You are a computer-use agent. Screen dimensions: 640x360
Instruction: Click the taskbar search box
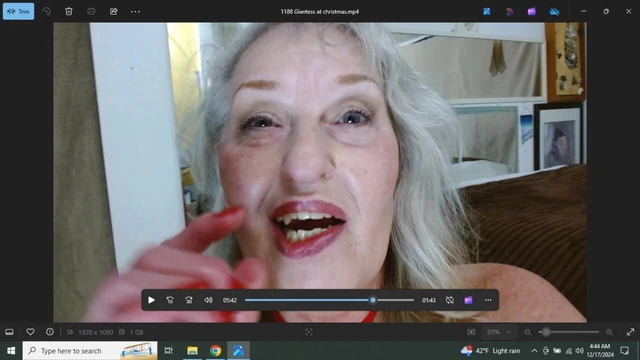coord(90,351)
